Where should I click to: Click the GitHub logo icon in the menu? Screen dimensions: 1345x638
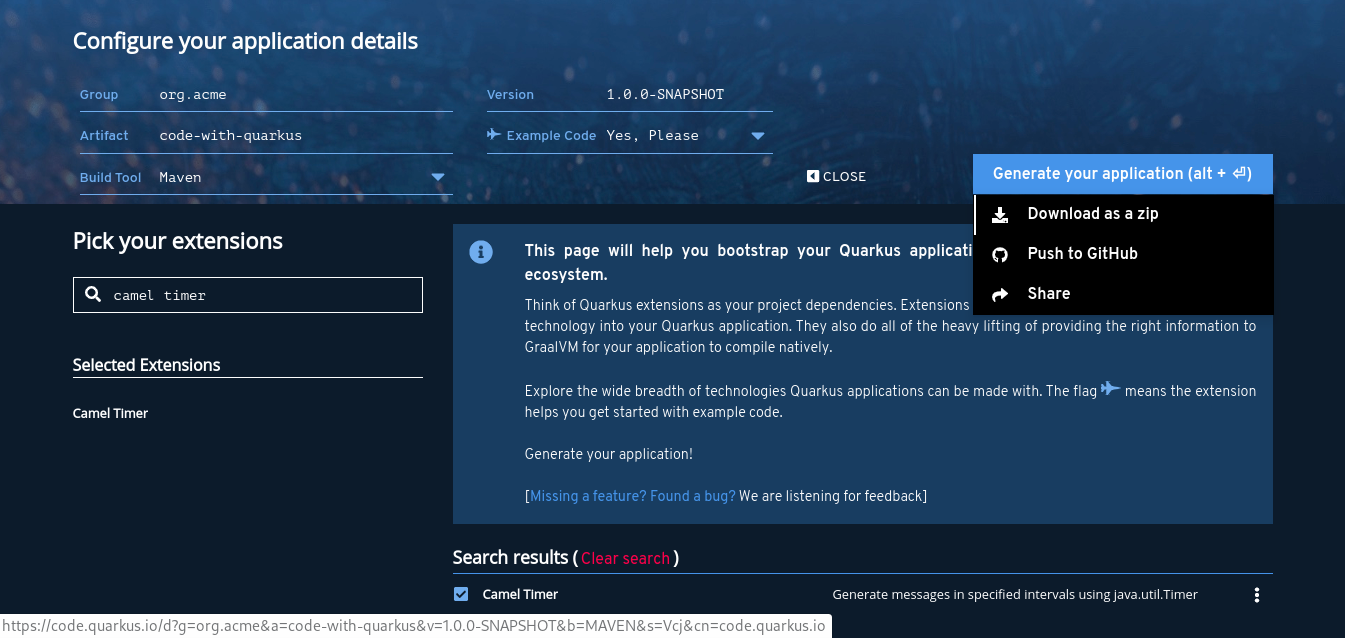999,254
